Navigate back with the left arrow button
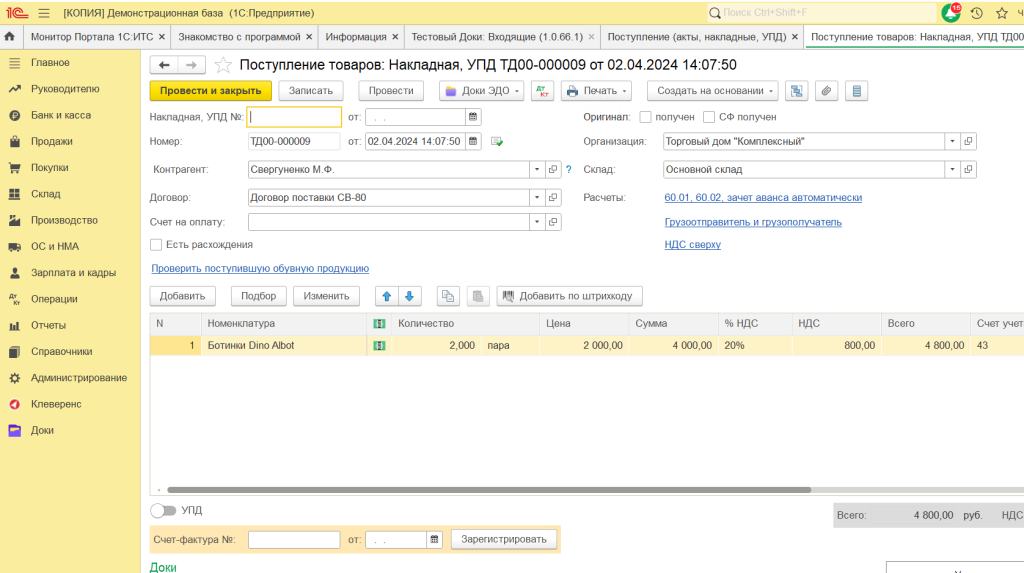Viewport: 1024px width, 573px height. tap(164, 65)
